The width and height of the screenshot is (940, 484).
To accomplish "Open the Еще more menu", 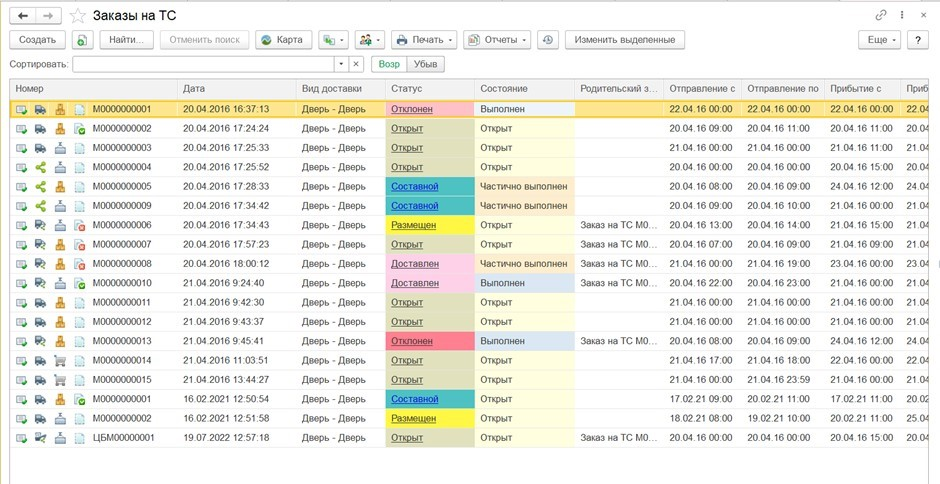I will click(879, 40).
